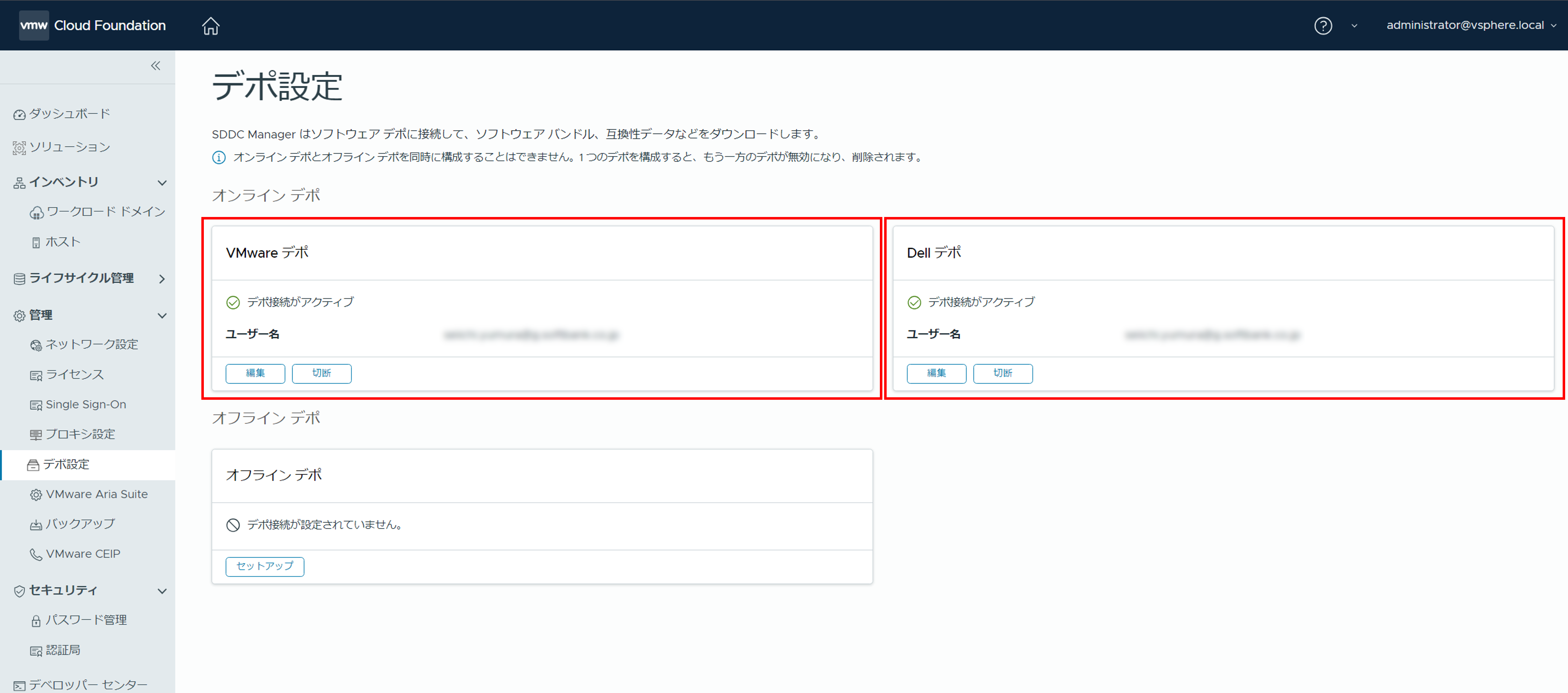The width and height of the screenshot is (1568, 693).
Task: Open ネットワーク設定 icon
Action: pyautogui.click(x=36, y=345)
